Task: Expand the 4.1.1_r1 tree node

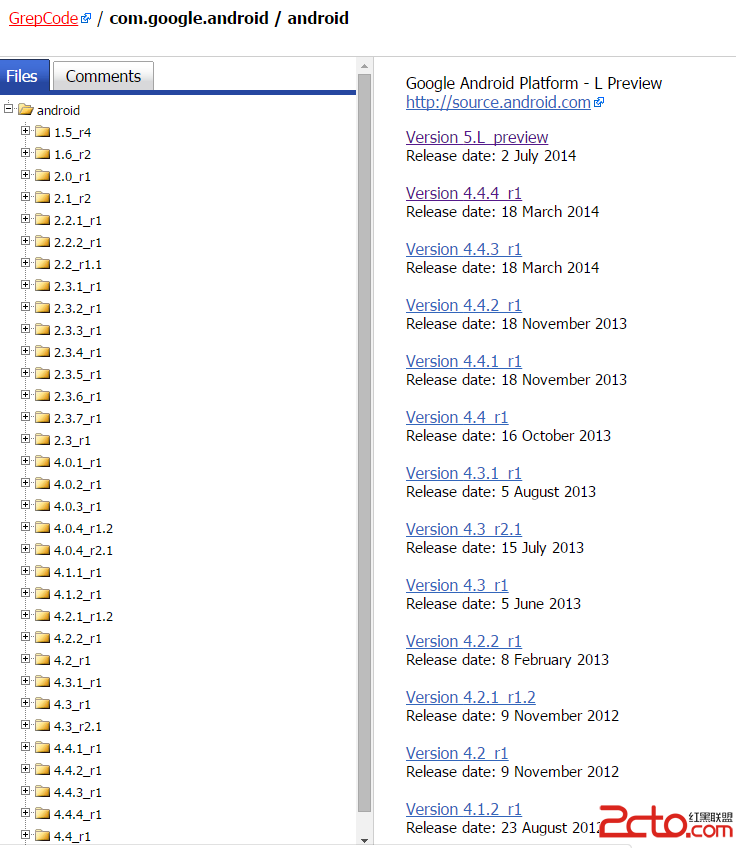Action: [25, 571]
